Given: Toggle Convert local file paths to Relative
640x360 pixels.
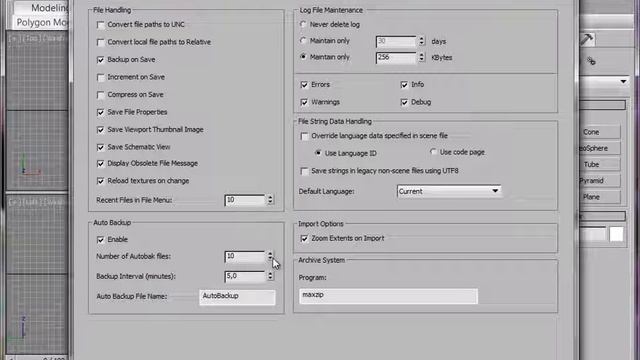Looking at the screenshot, I should click(x=100, y=42).
